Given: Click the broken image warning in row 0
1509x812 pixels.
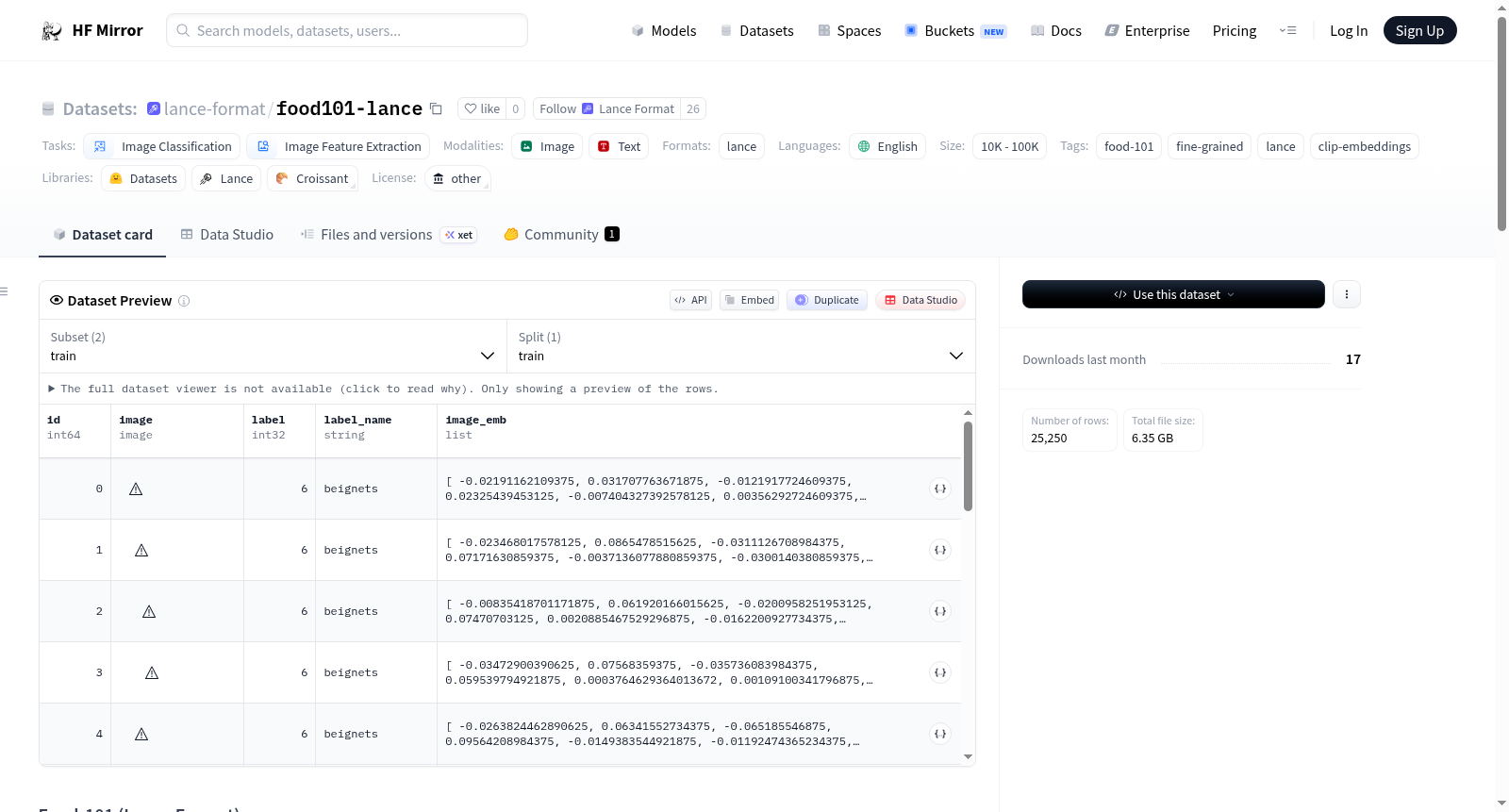Looking at the screenshot, I should point(136,489).
